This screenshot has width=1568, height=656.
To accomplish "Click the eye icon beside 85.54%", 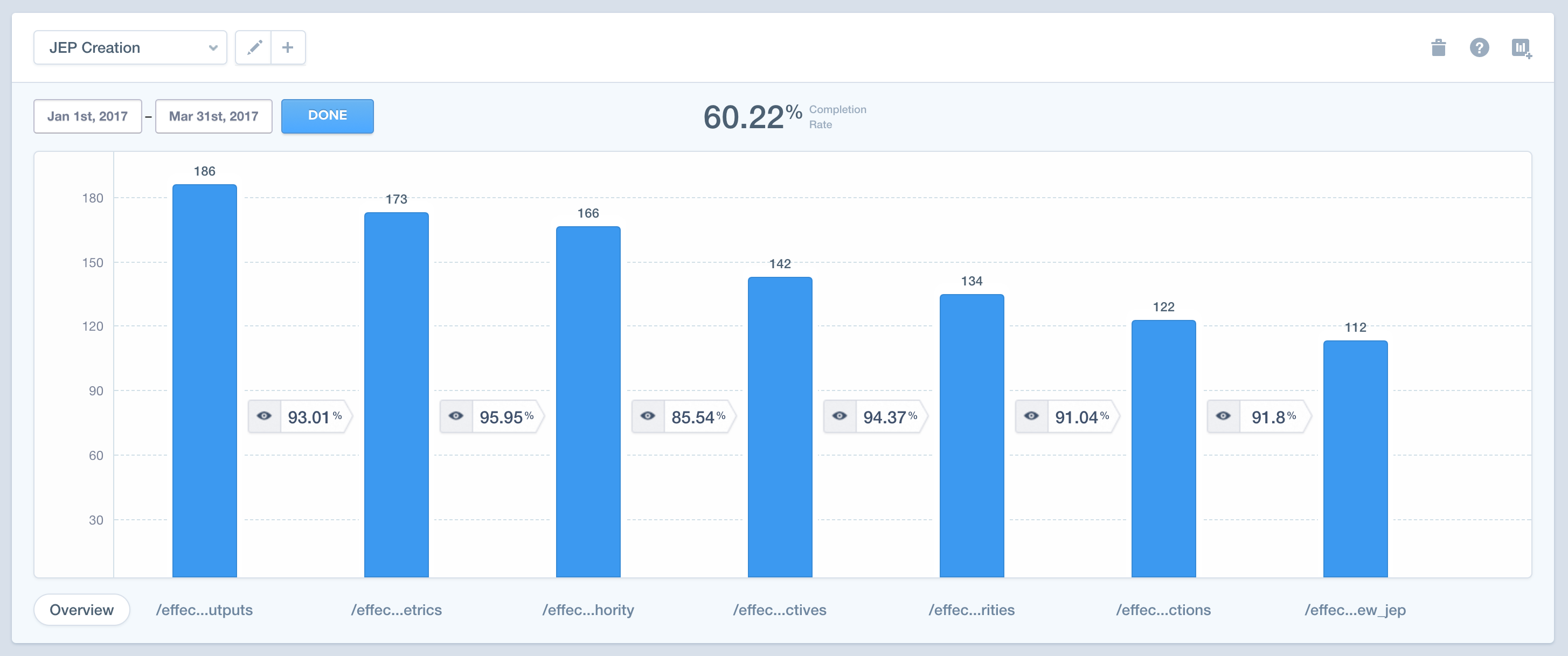I will tap(647, 416).
